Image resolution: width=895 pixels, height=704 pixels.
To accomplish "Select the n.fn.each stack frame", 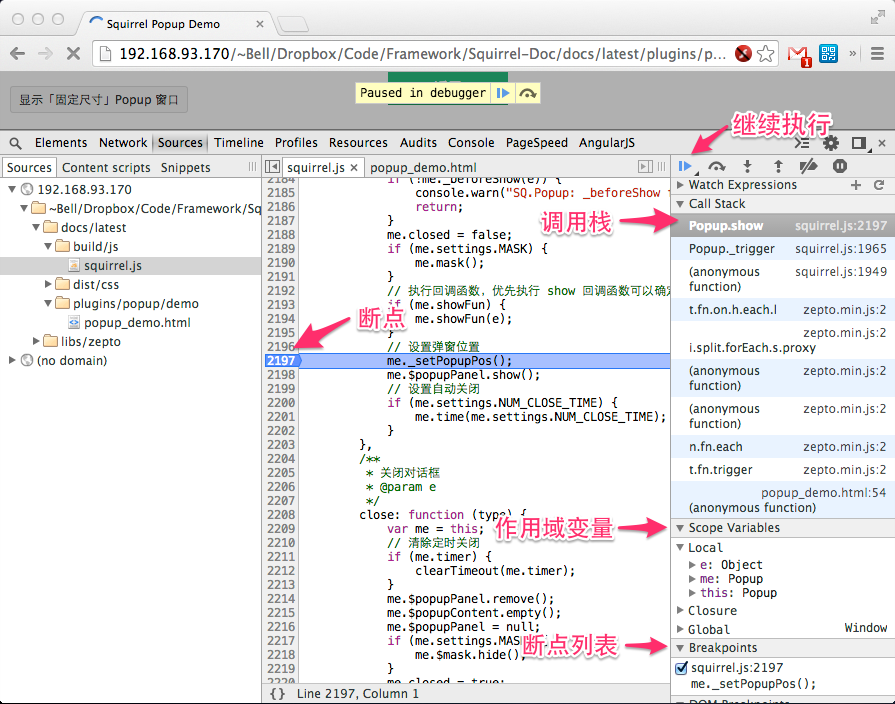I will coord(783,446).
